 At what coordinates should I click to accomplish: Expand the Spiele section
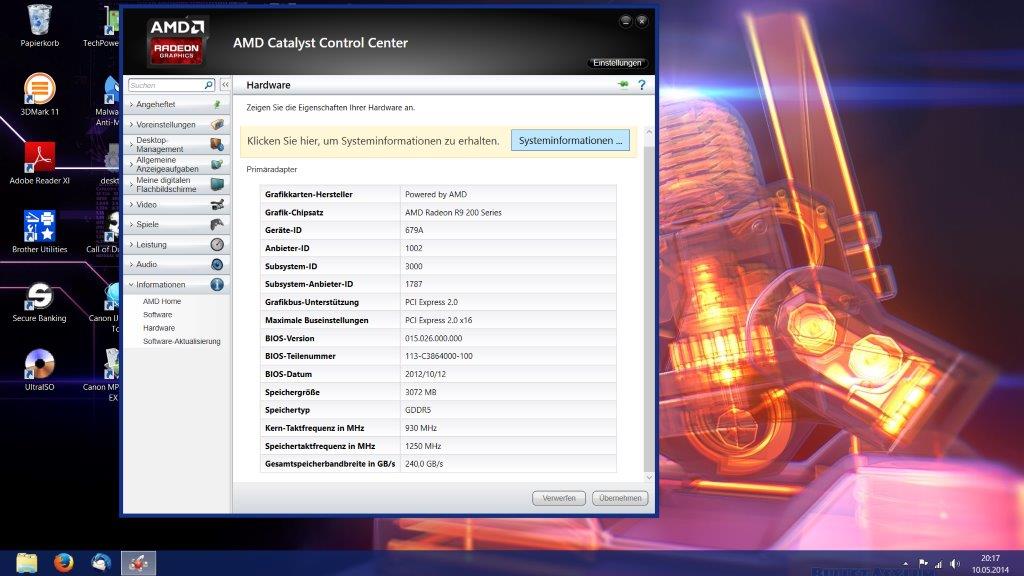click(131, 225)
